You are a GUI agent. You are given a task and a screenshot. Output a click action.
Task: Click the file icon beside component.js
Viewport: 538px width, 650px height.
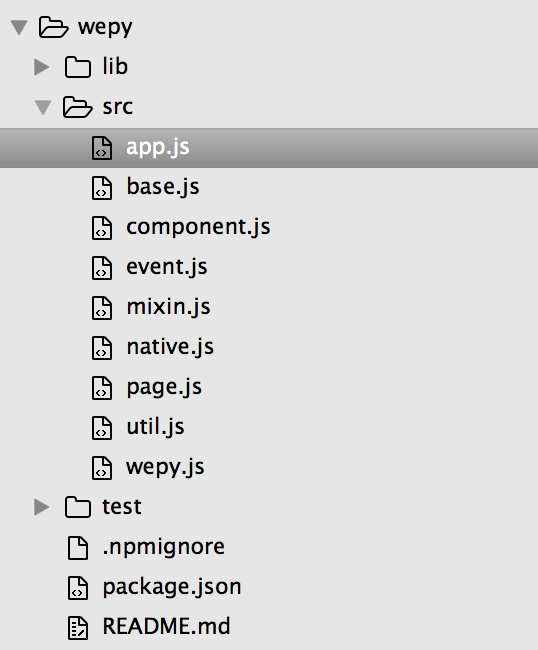102,228
